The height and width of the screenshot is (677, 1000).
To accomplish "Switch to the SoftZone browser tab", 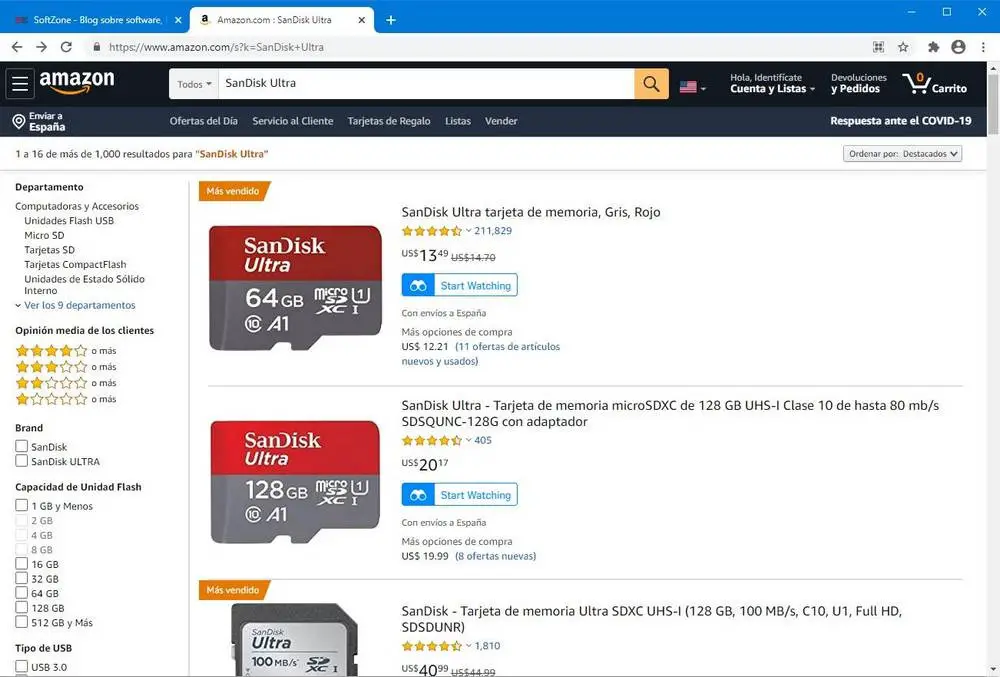I will click(94, 20).
